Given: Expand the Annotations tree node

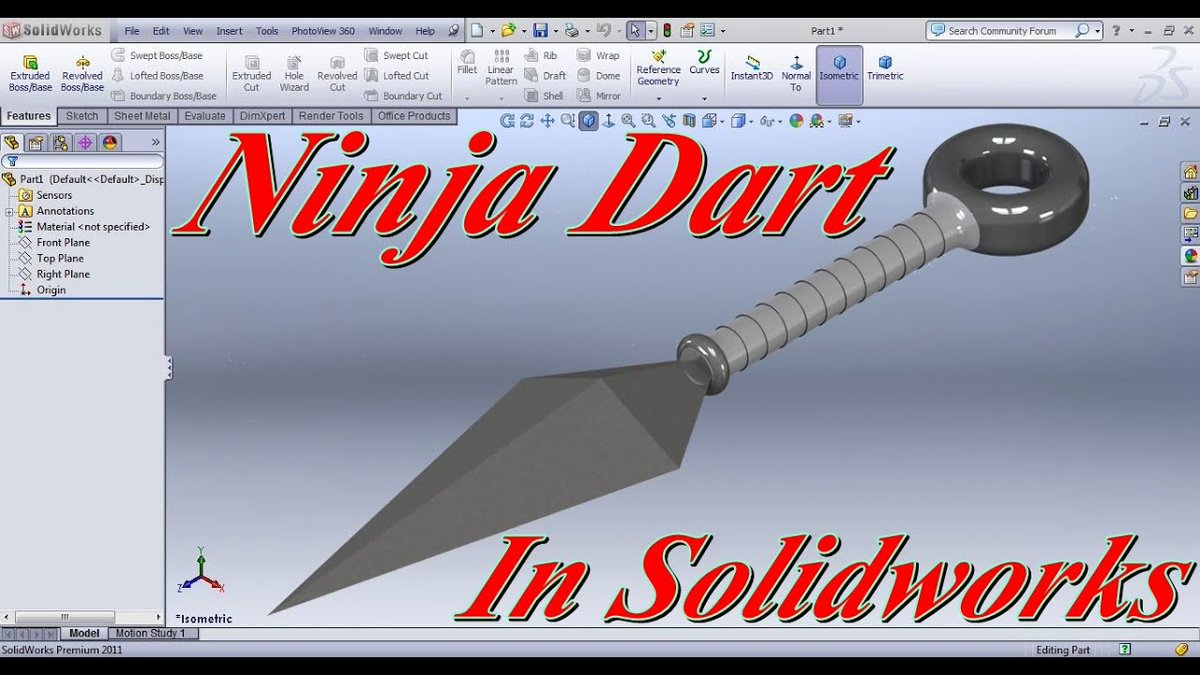Looking at the screenshot, I should pos(9,211).
